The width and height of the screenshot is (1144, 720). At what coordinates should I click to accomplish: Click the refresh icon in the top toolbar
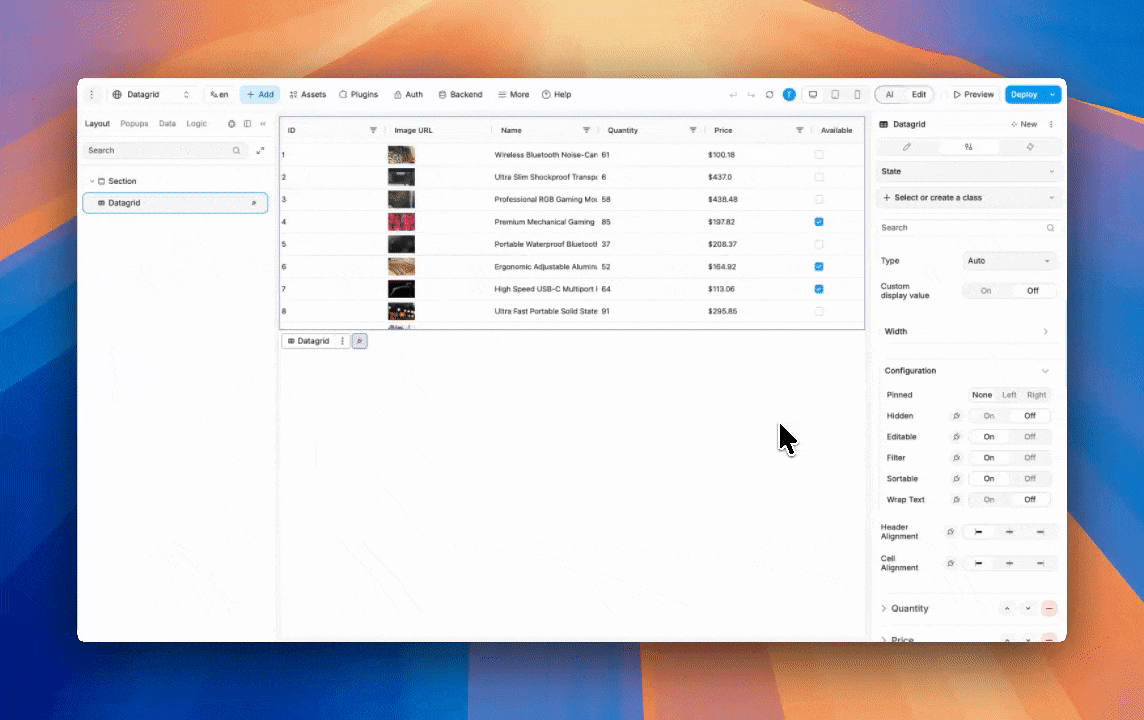pyautogui.click(x=769, y=95)
